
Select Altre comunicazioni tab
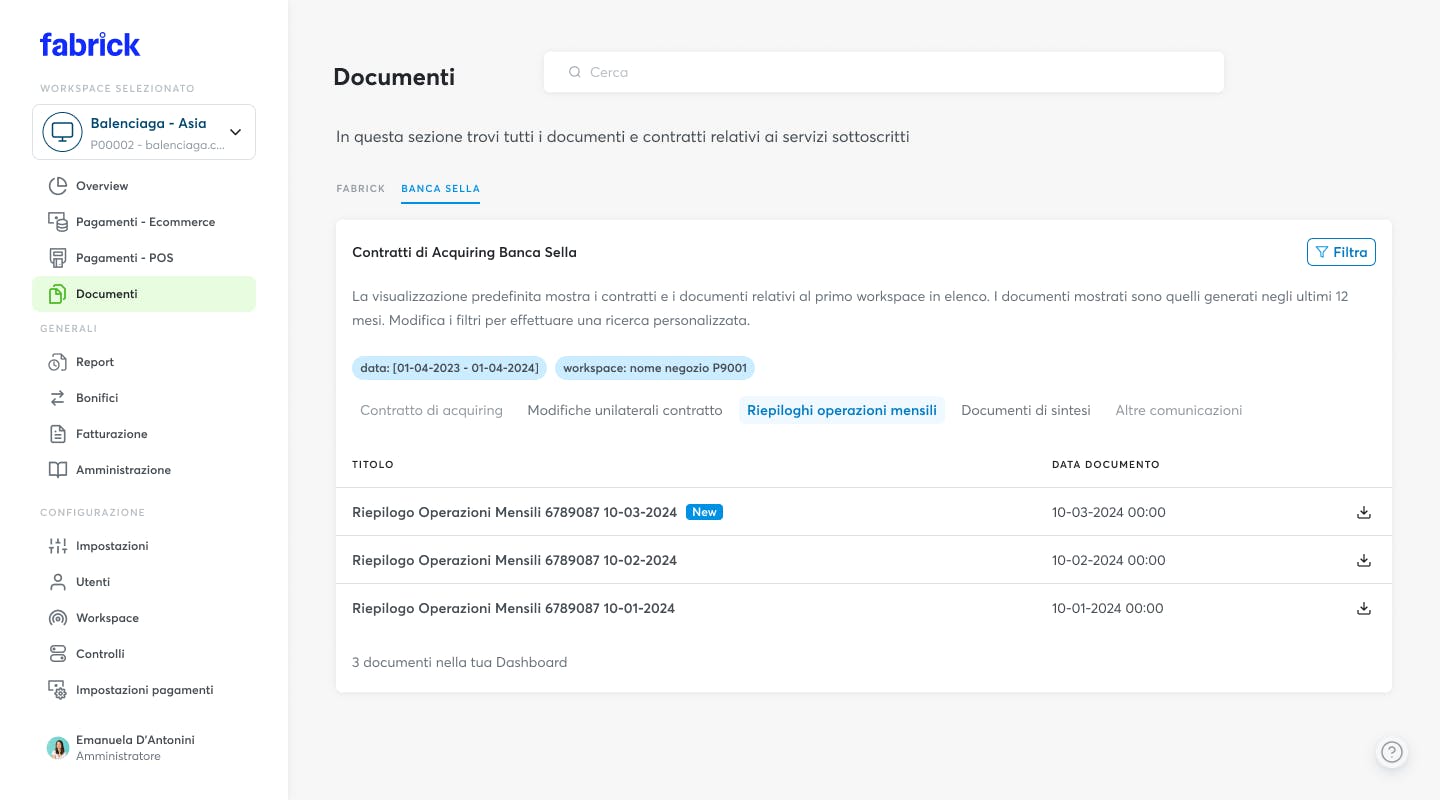point(1179,410)
